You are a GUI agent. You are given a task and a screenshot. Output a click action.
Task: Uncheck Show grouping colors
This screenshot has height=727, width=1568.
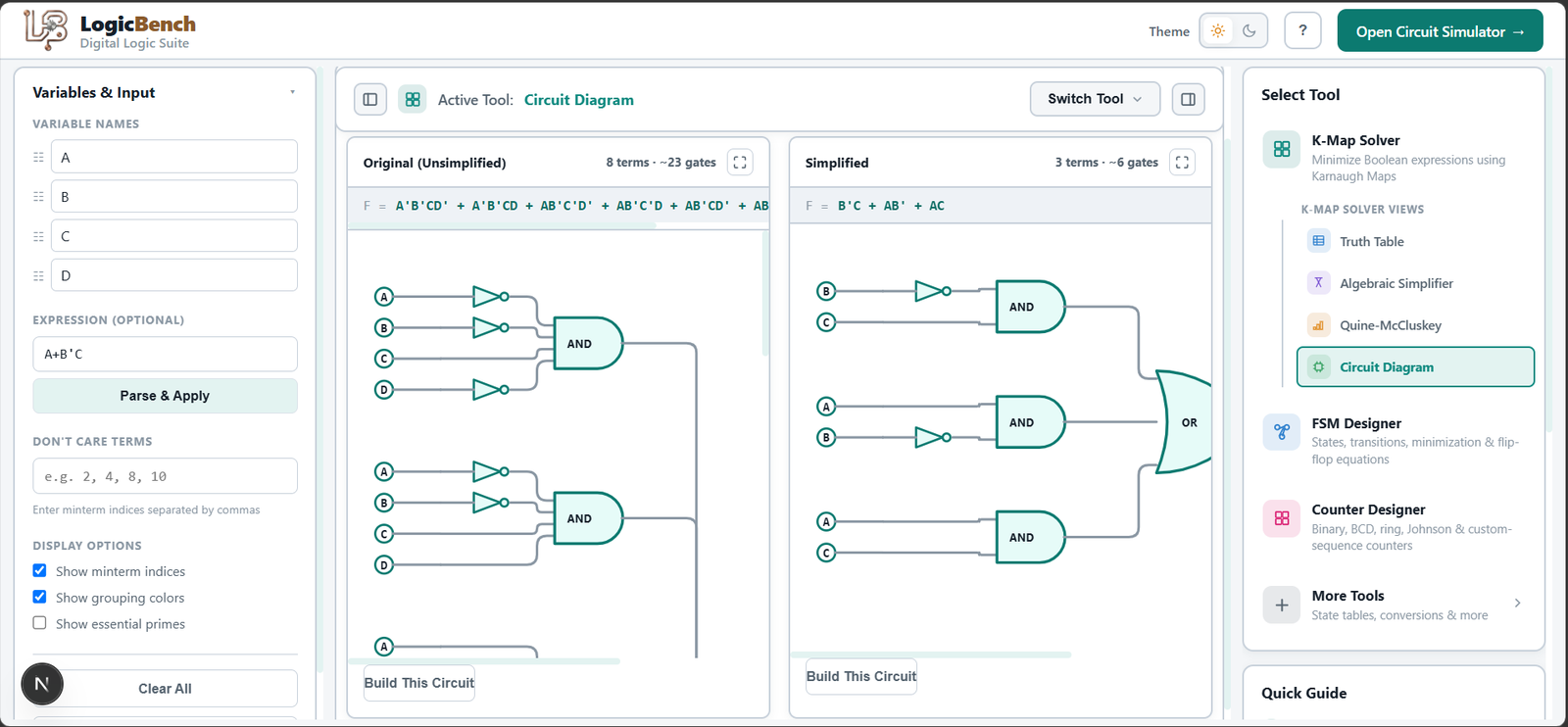(39, 597)
